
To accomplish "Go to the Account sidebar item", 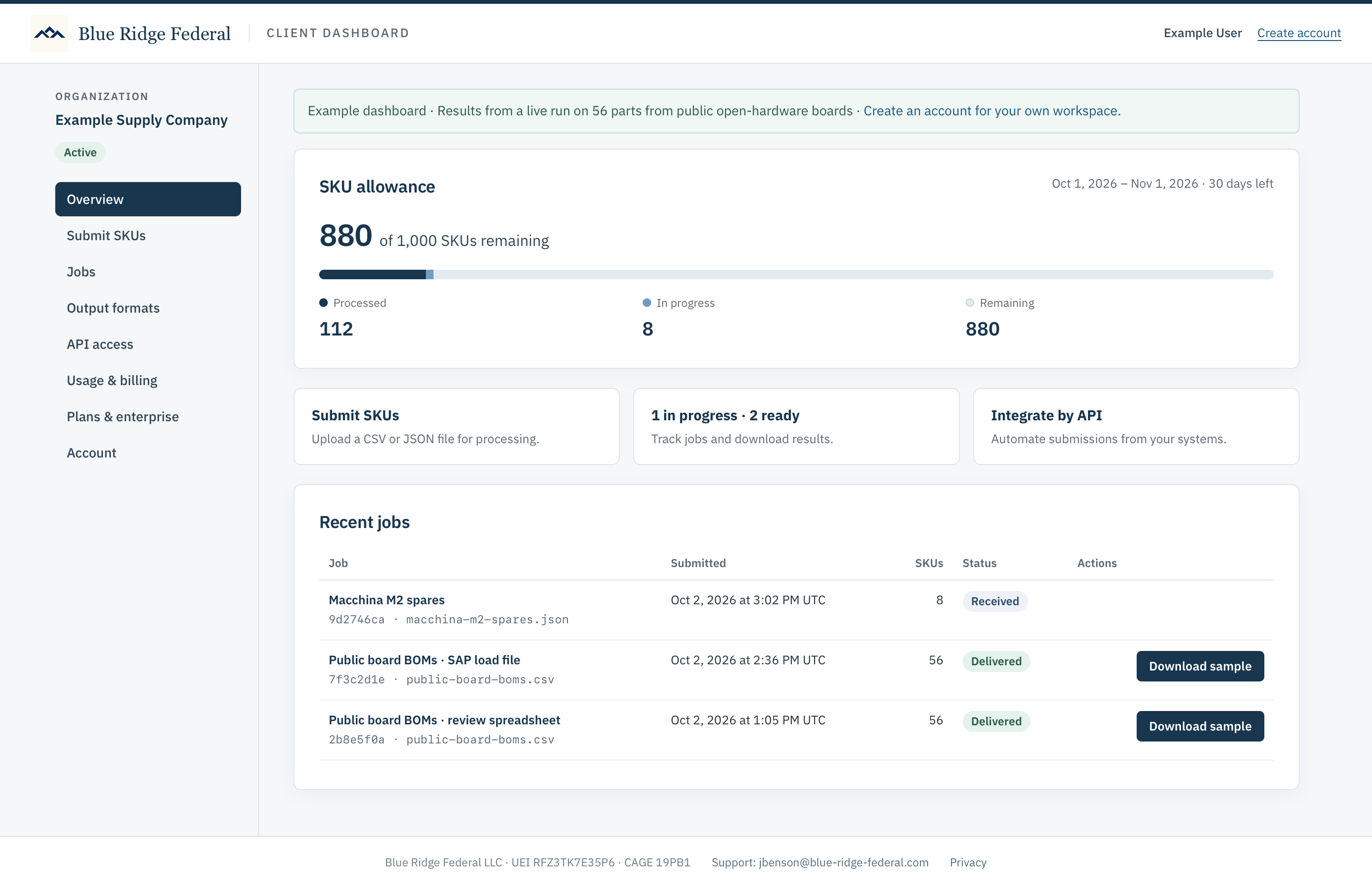I will 148,453.
